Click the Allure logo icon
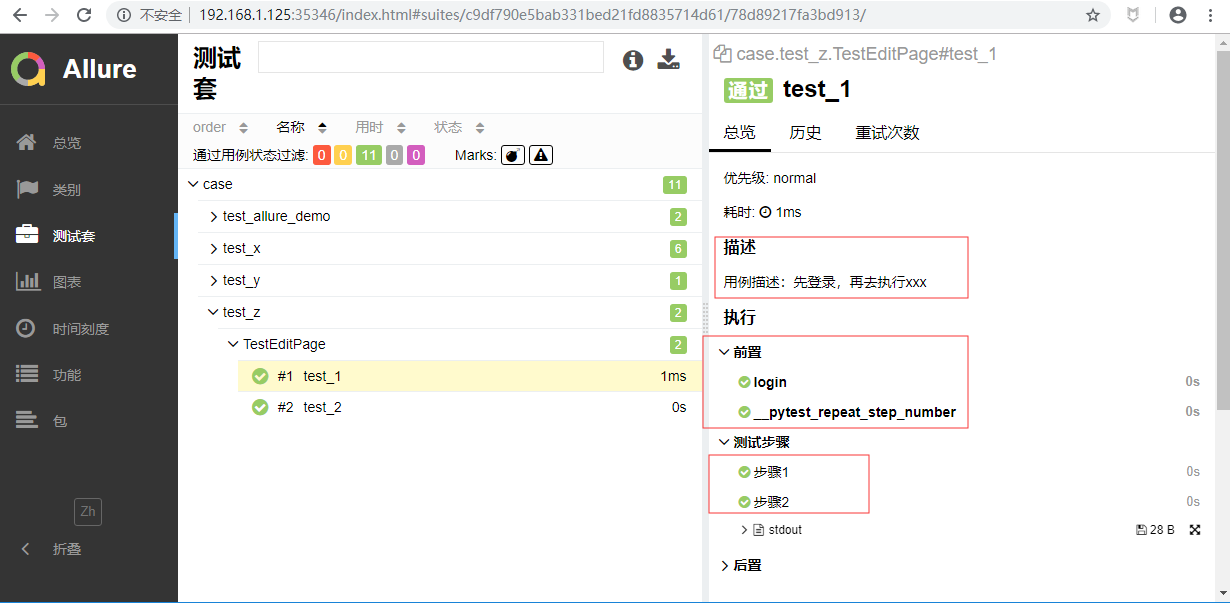 pyautogui.click(x=28, y=69)
